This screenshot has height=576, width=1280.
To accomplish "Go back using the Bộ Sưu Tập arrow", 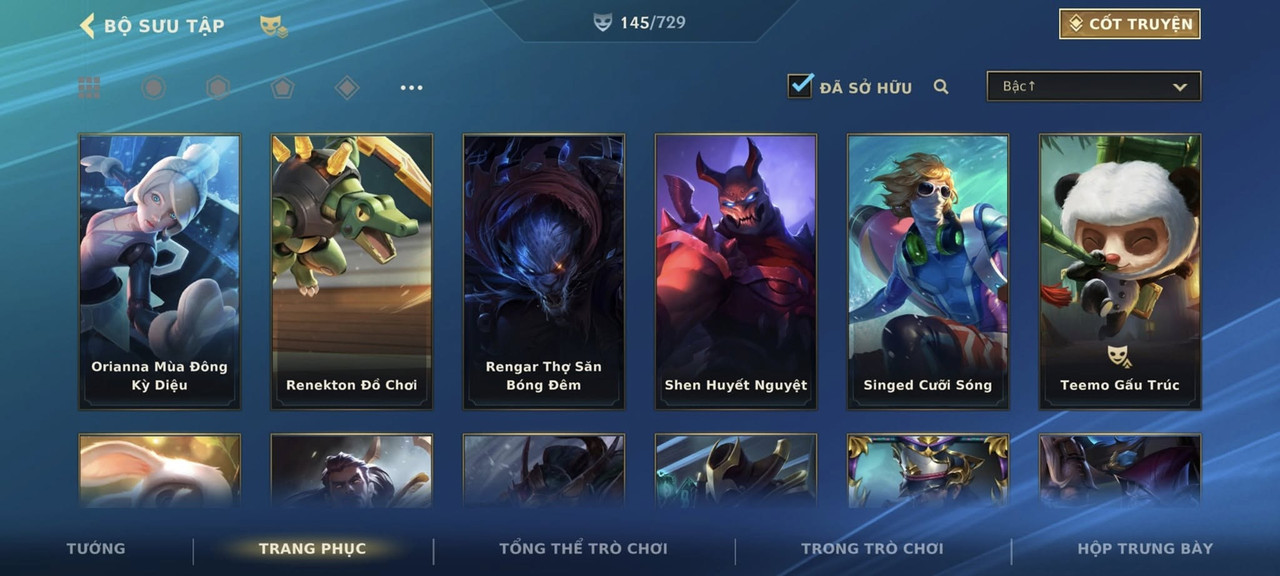I will [x=87, y=26].
